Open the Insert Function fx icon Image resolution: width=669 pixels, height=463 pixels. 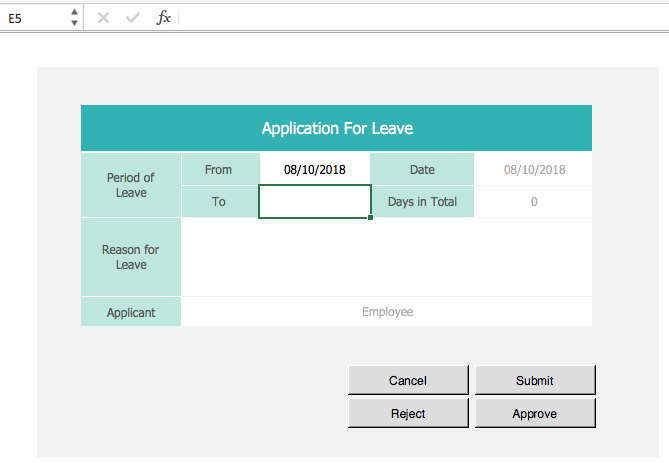pyautogui.click(x=163, y=18)
